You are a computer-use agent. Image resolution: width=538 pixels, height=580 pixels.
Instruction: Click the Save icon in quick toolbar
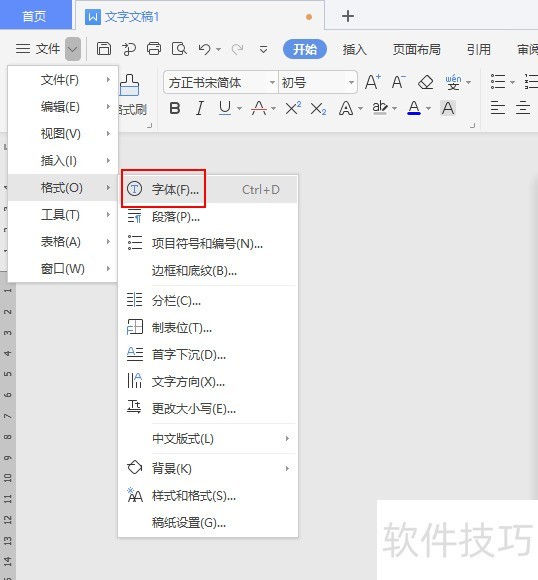[x=104, y=48]
